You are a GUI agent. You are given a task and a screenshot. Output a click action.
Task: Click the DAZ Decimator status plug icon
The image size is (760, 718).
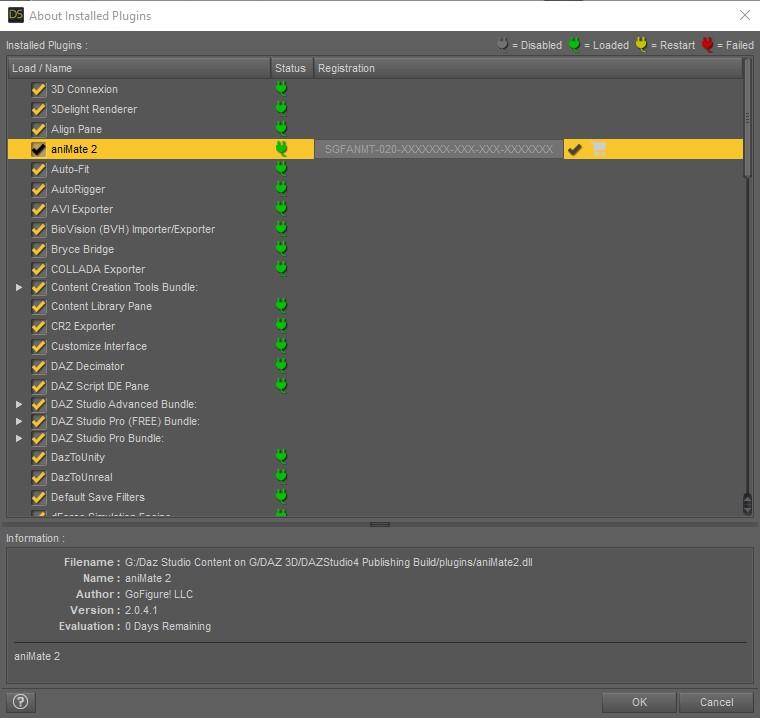[x=281, y=365]
